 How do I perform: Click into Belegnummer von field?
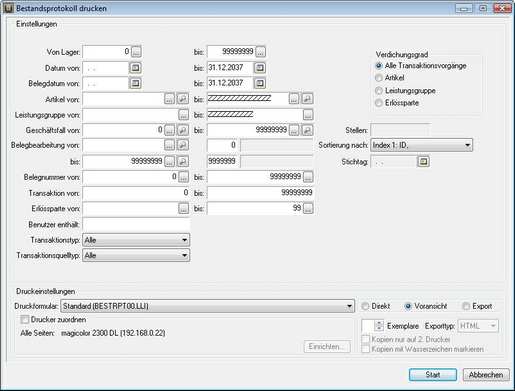[130, 177]
